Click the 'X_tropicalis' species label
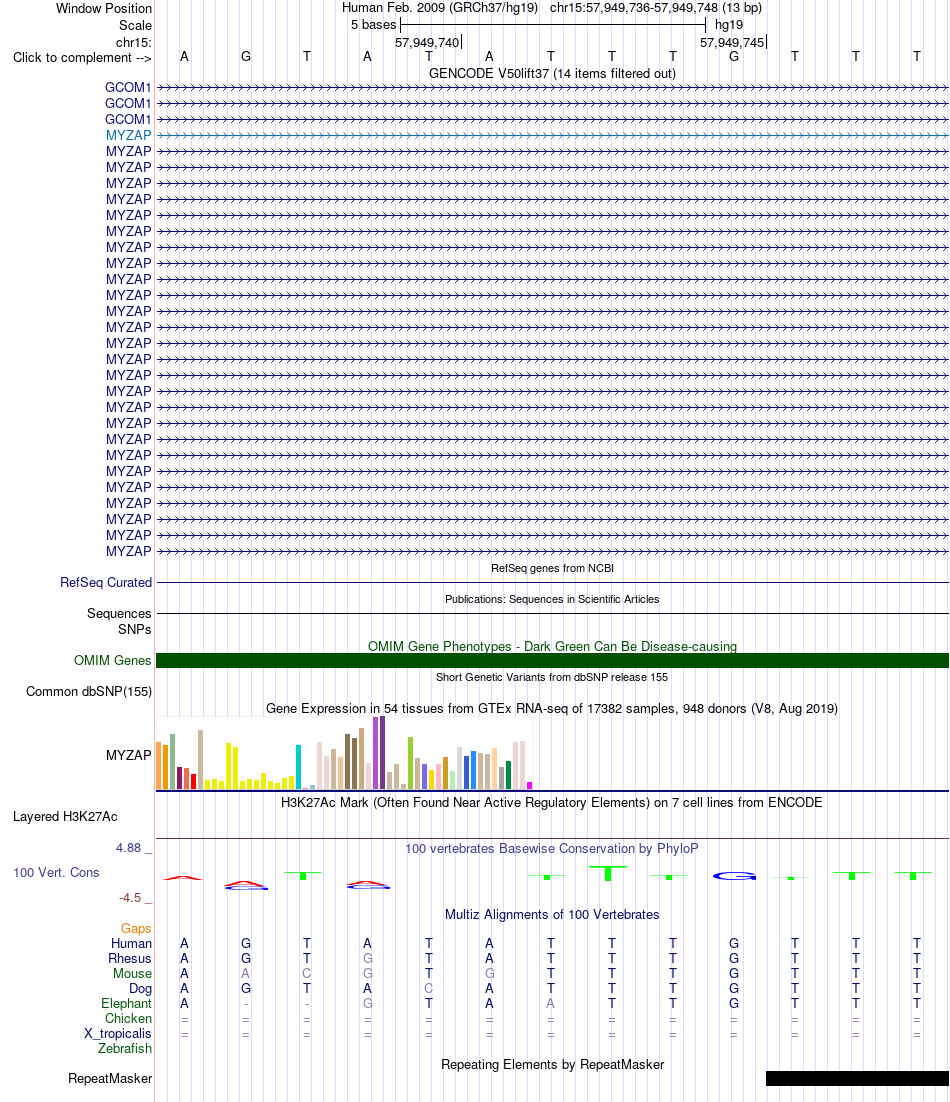The height and width of the screenshot is (1102, 950). tap(118, 1033)
